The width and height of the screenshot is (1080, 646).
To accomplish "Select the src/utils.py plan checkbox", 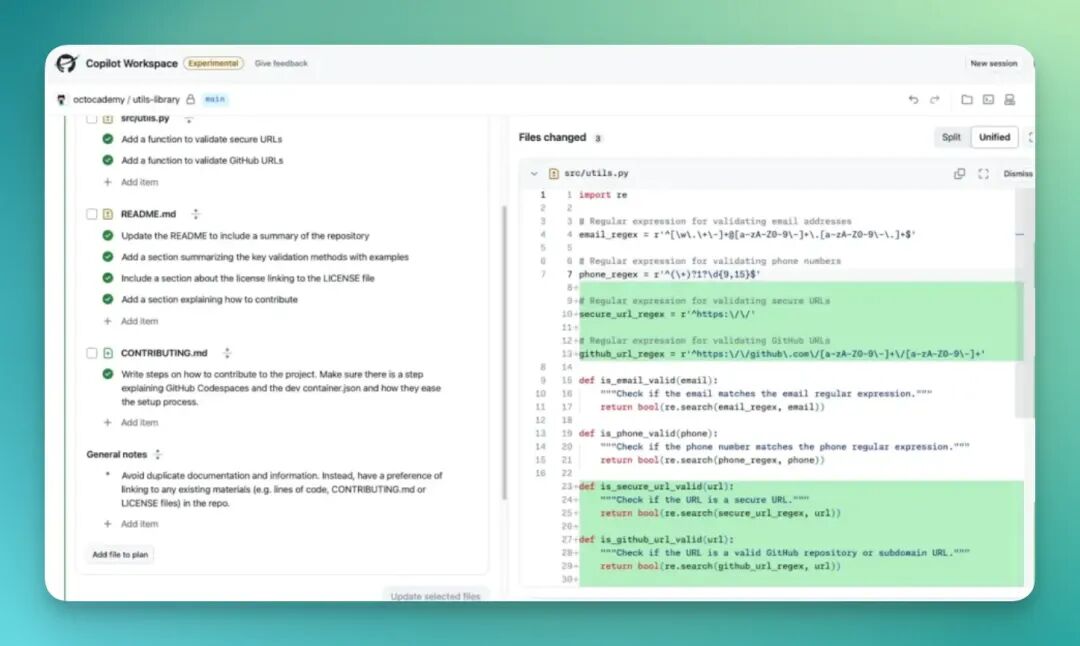I will [x=92, y=118].
